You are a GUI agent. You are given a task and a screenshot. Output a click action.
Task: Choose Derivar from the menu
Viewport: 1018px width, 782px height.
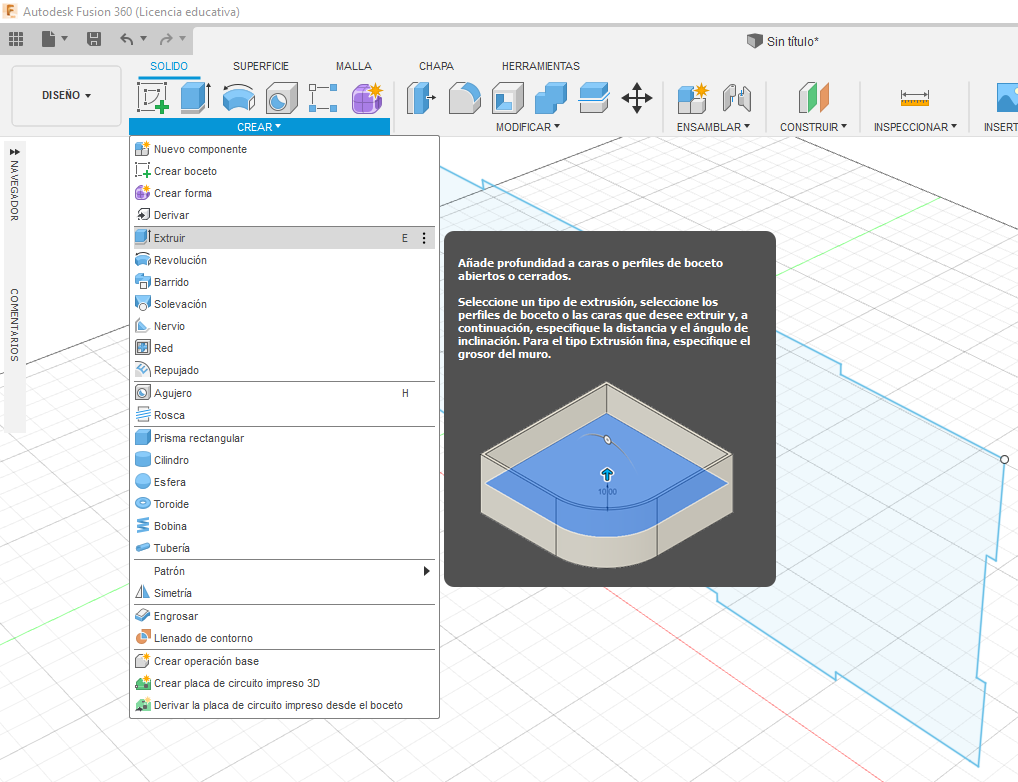pyautogui.click(x=284, y=216)
